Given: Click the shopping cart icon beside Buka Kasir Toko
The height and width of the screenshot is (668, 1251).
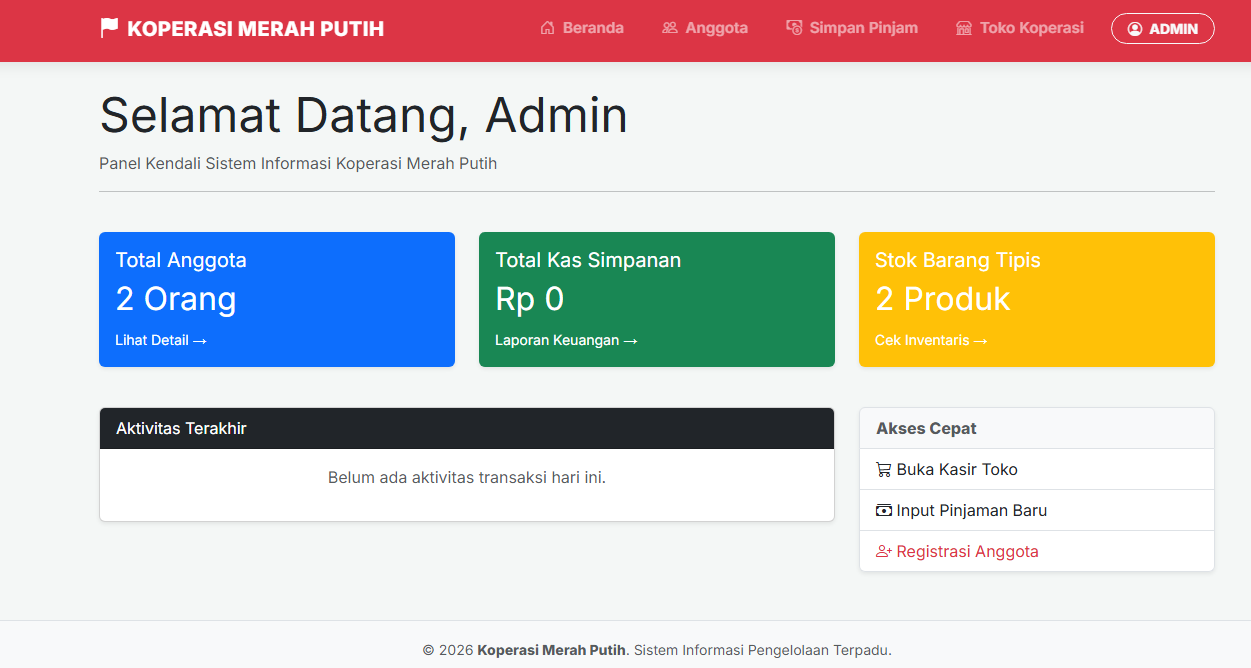Looking at the screenshot, I should (x=884, y=469).
